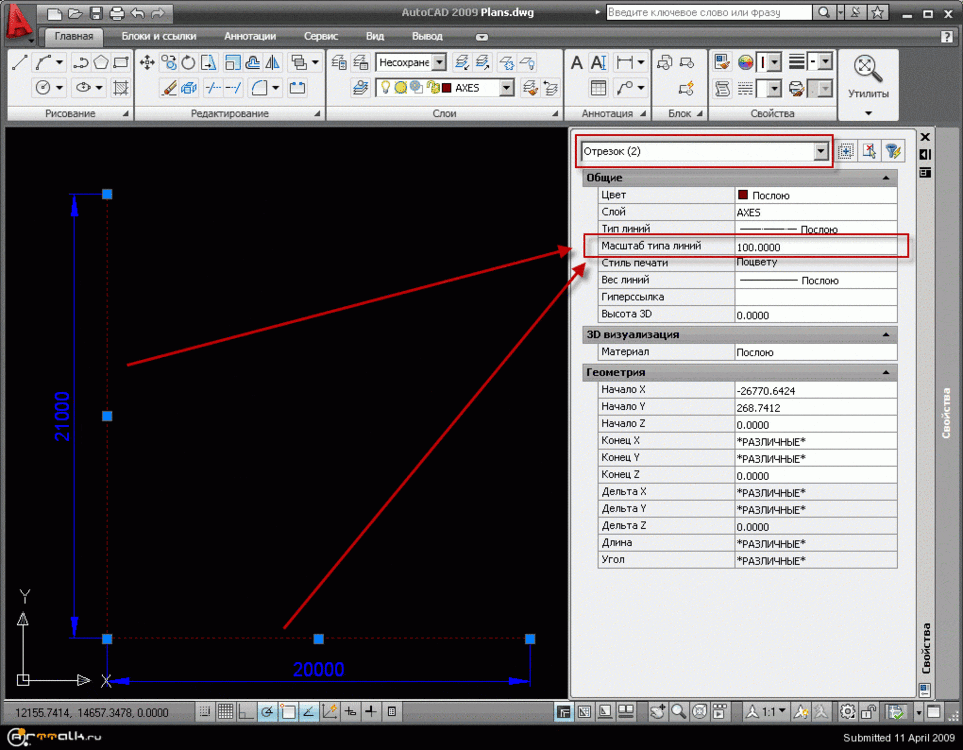Toggle the toolbar lock icon in status bar

pos(868,712)
